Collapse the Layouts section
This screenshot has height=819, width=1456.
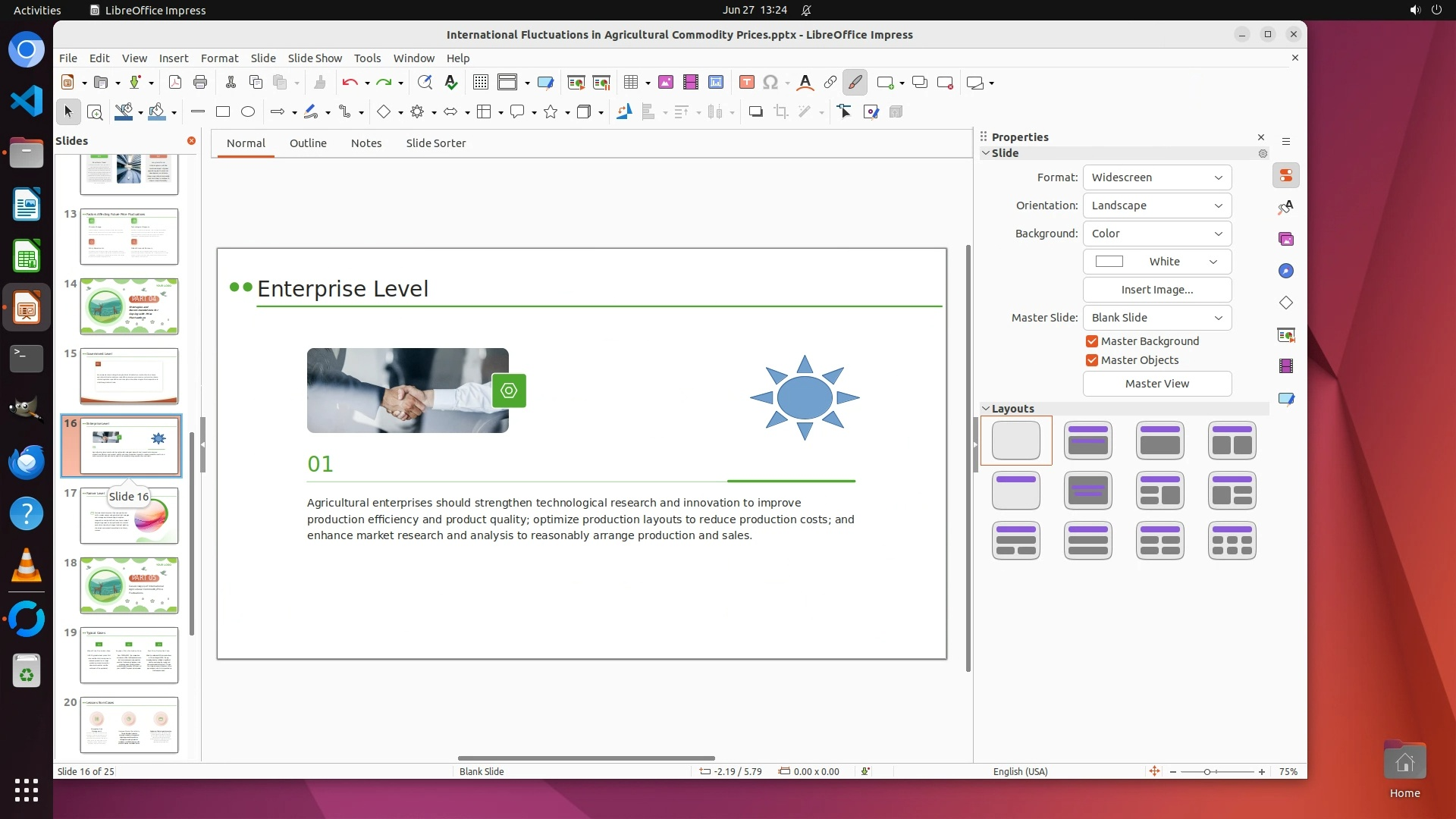click(986, 409)
